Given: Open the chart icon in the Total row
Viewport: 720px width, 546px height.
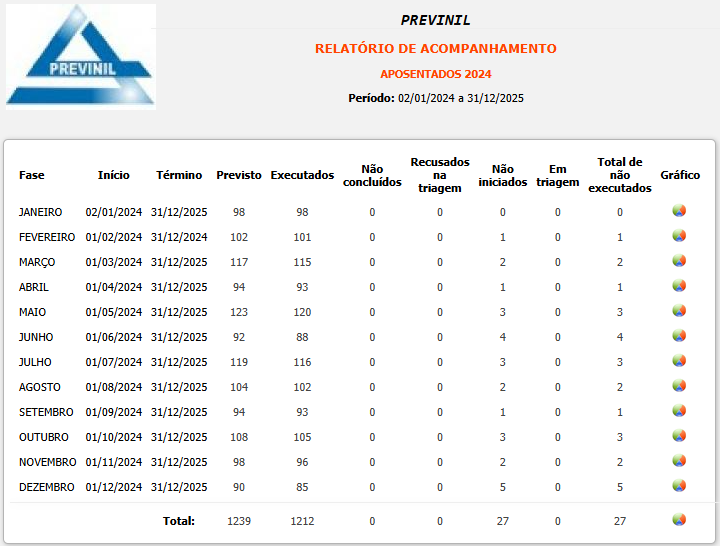Looking at the screenshot, I should (679, 520).
